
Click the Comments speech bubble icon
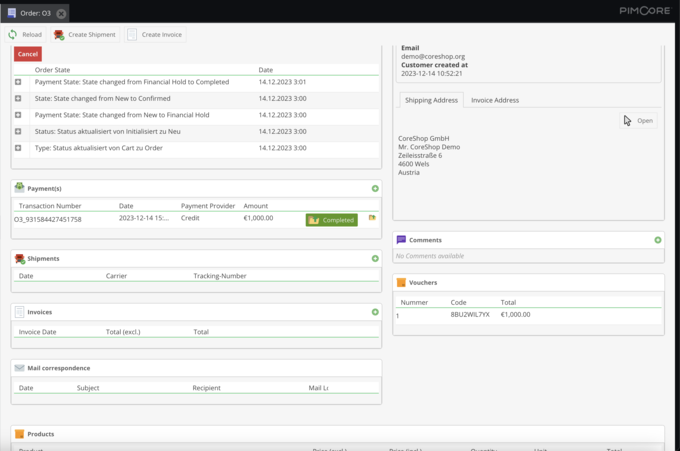pos(401,240)
